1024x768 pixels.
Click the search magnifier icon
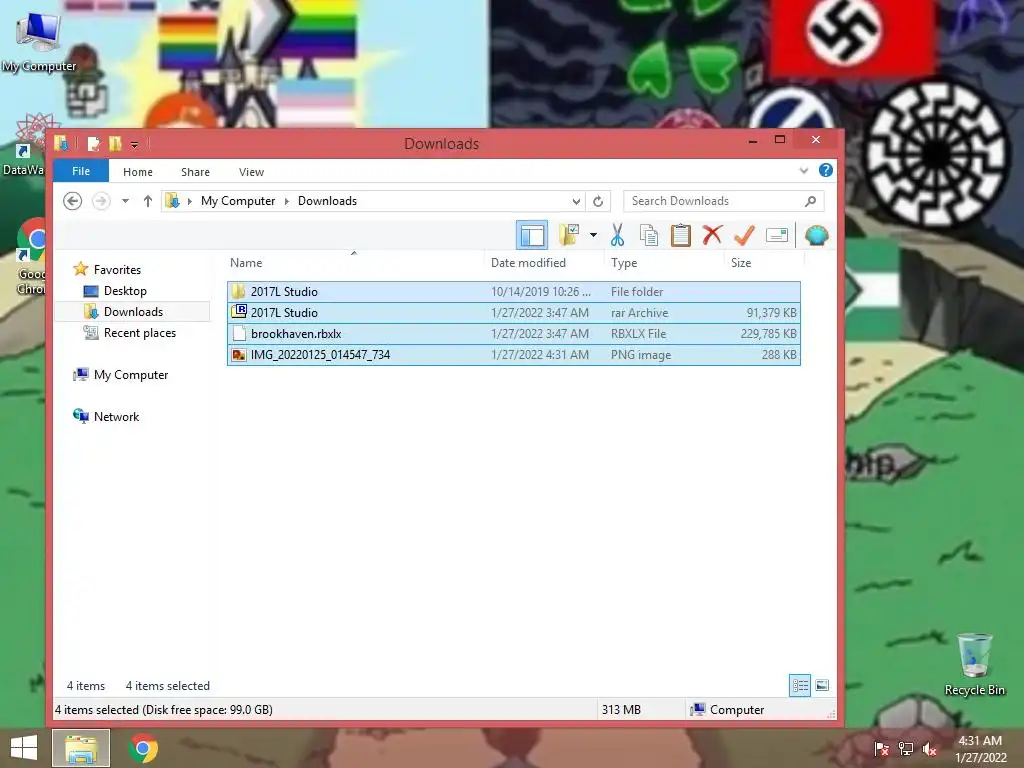pos(810,201)
